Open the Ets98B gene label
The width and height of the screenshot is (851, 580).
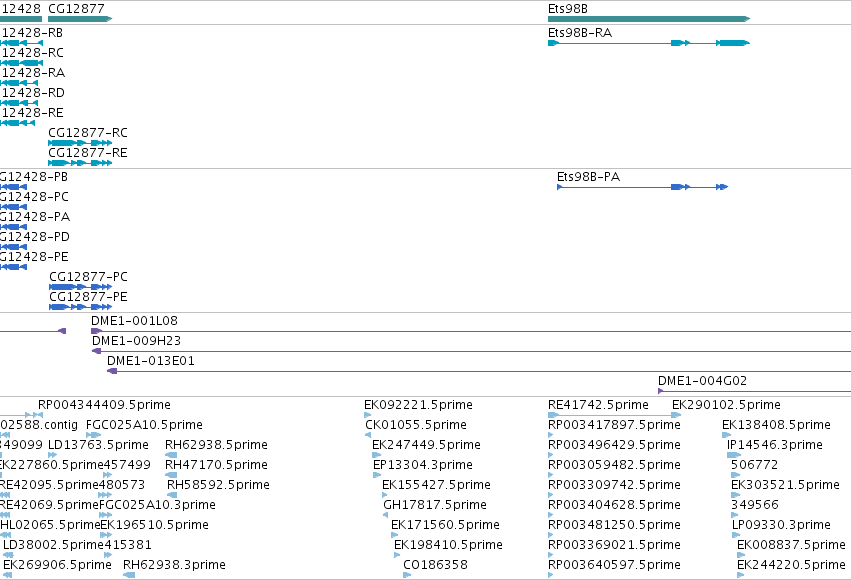(568, 9)
